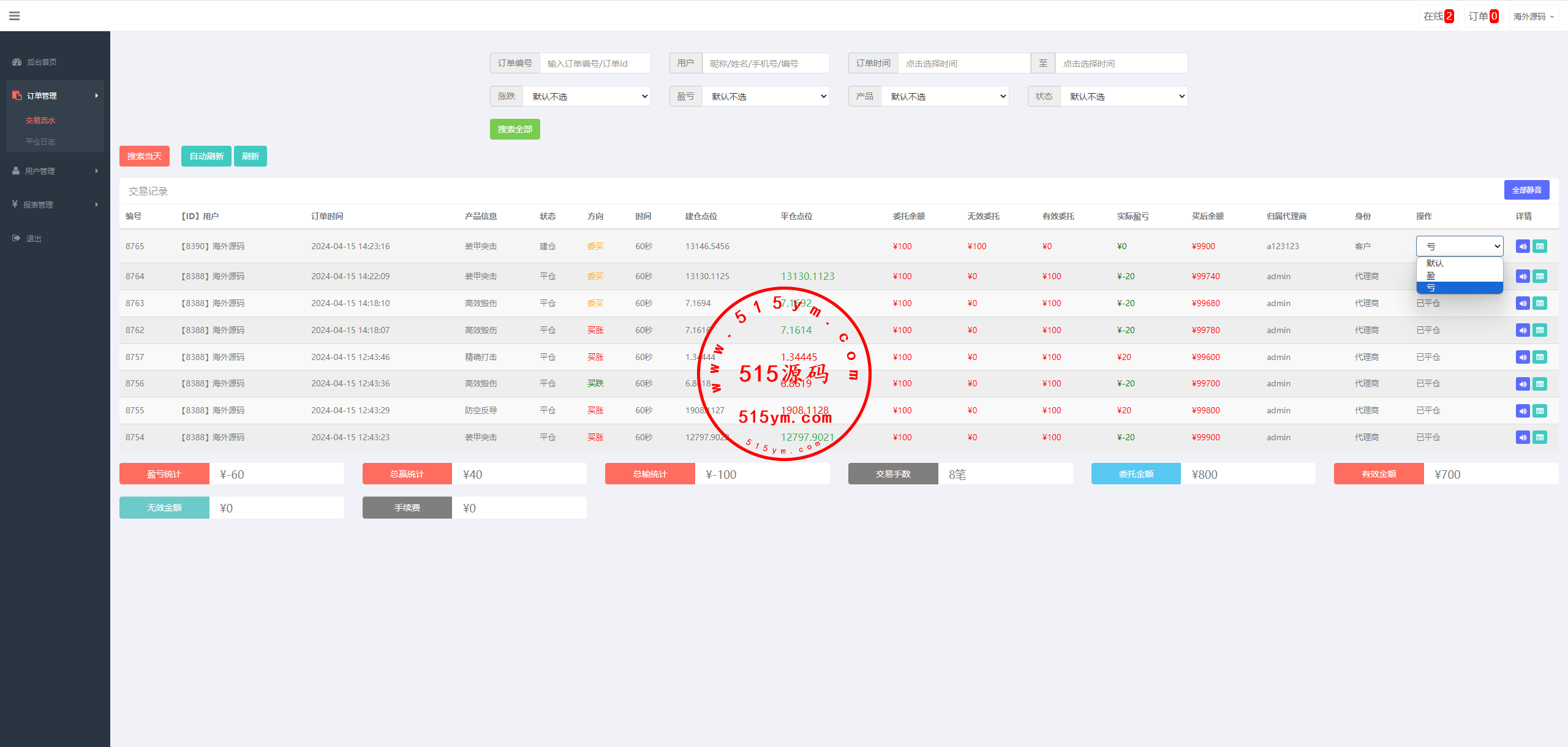This screenshot has height=747, width=1568.
Task: Focus the 订单编号 input field
Action: coord(594,63)
